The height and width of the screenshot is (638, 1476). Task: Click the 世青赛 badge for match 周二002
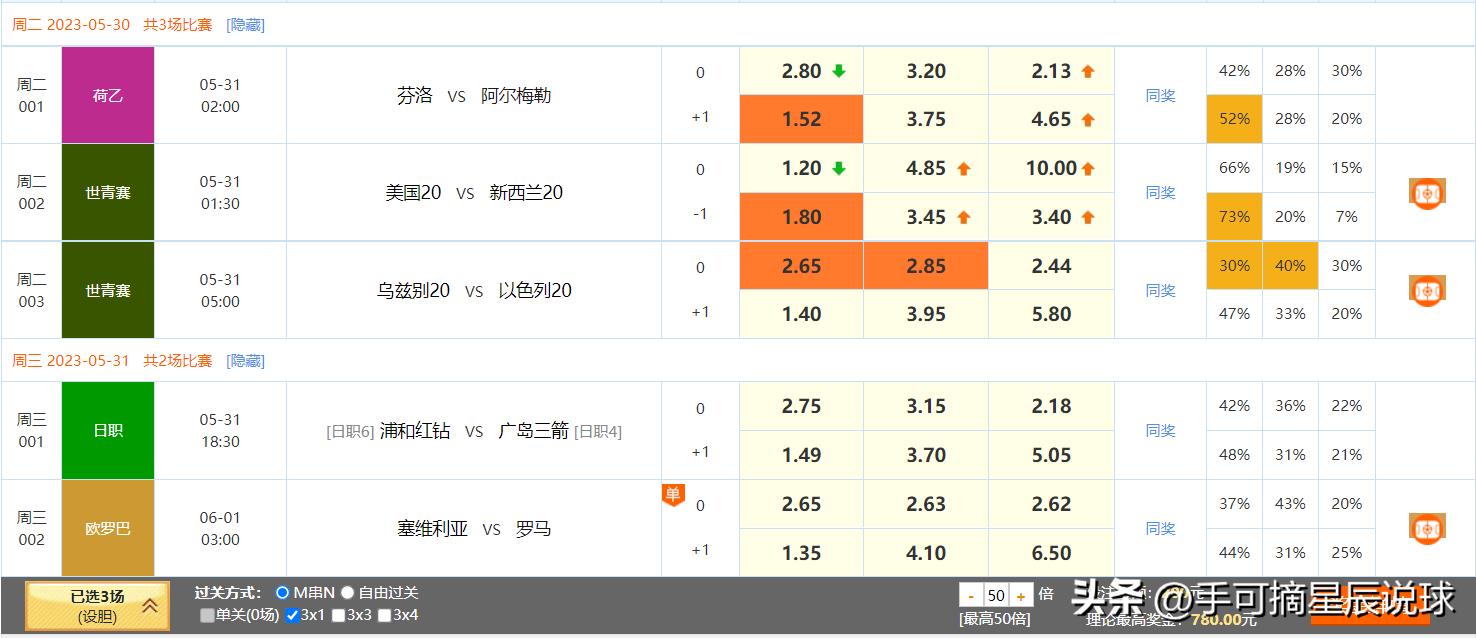click(x=107, y=192)
